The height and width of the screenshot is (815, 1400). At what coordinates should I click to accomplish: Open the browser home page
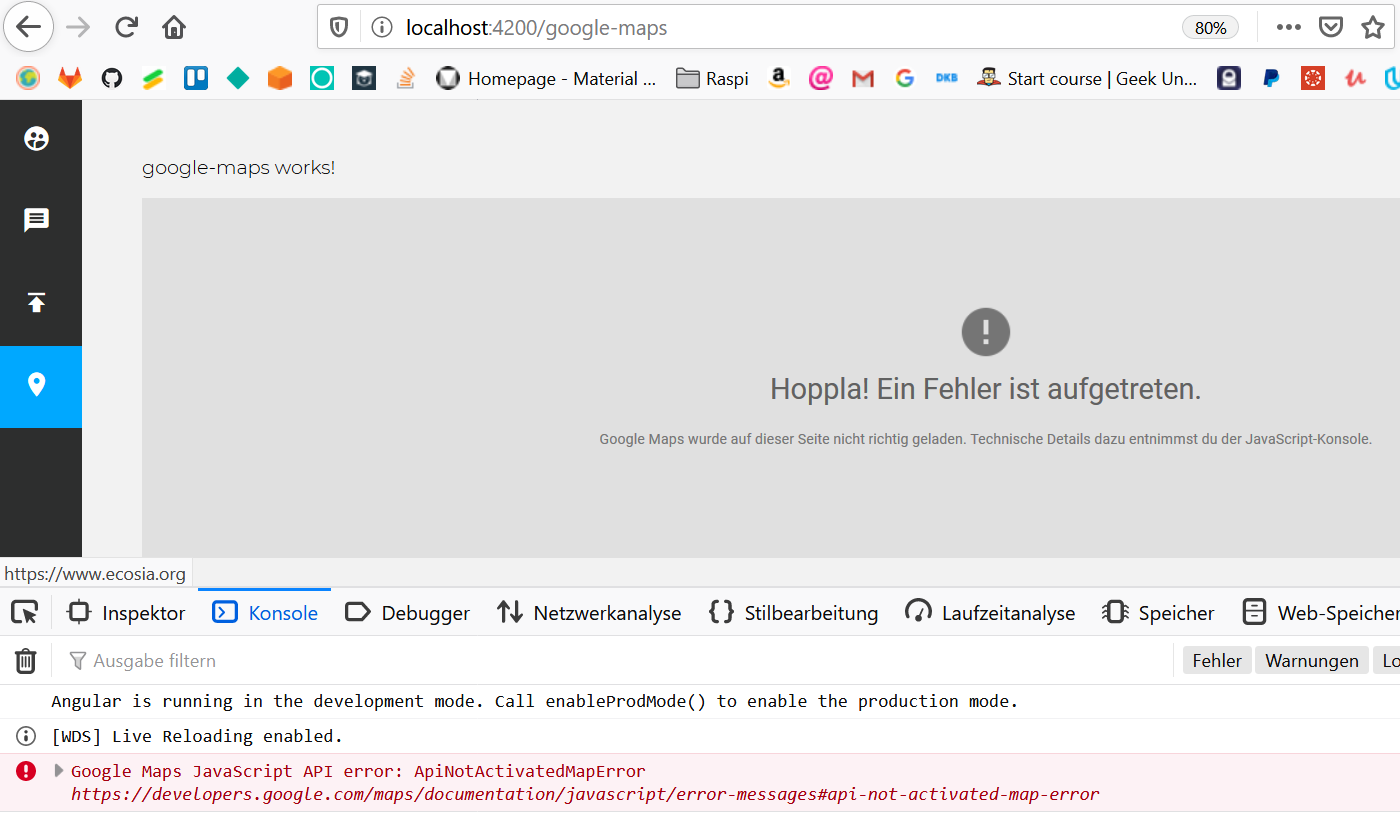174,27
